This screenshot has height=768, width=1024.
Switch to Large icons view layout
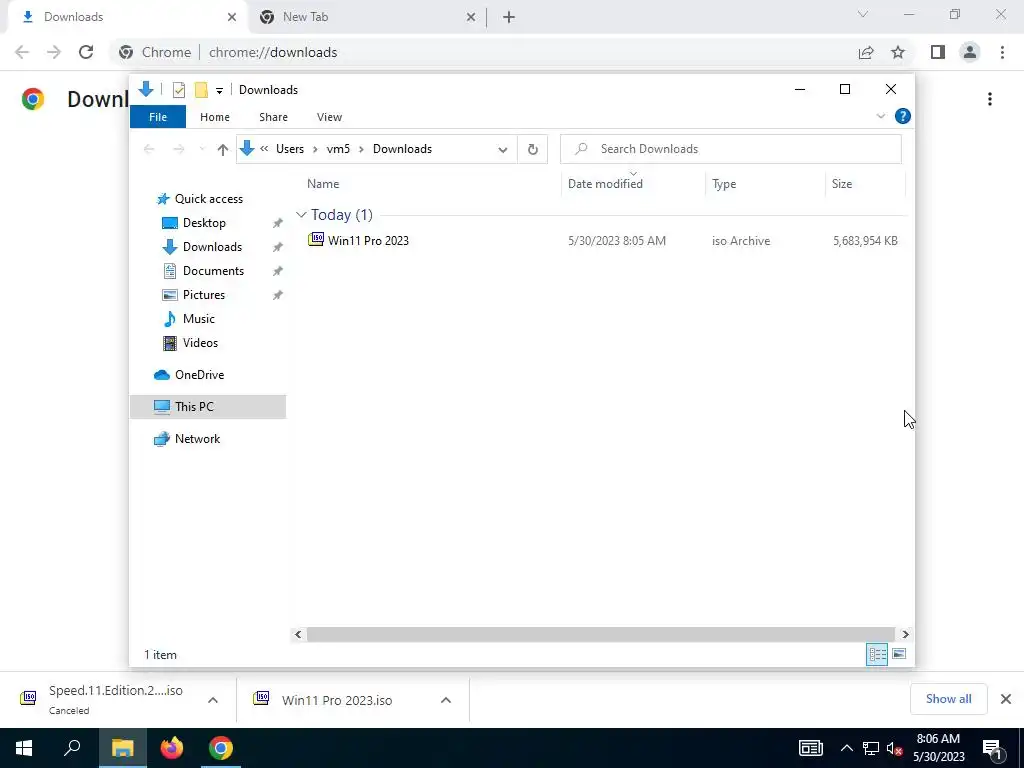(x=899, y=654)
